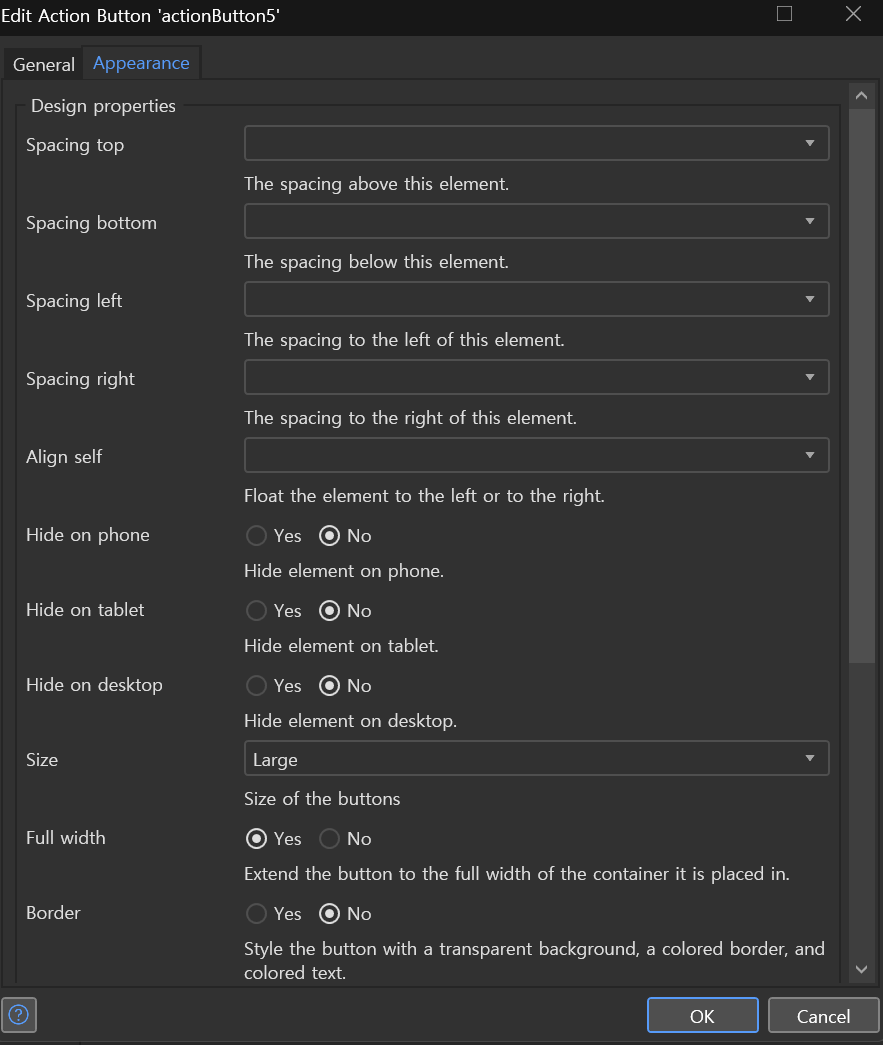Viewport: 883px width, 1045px height.
Task: Click the 'Full width' label
Action: (x=65, y=838)
